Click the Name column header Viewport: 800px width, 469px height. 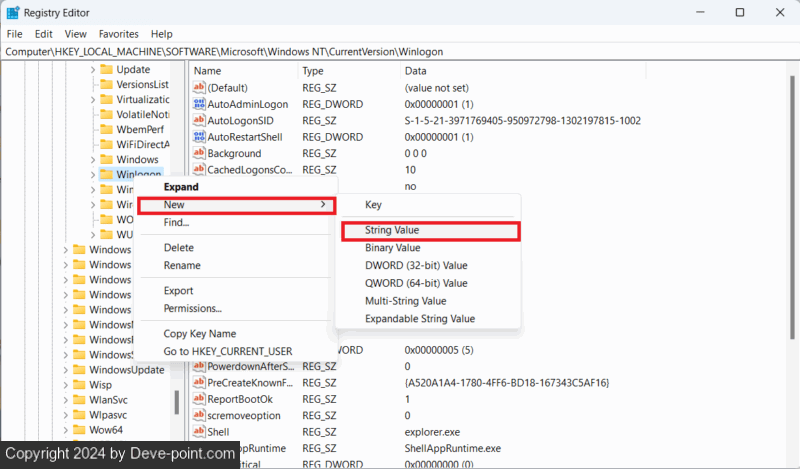[207, 71]
